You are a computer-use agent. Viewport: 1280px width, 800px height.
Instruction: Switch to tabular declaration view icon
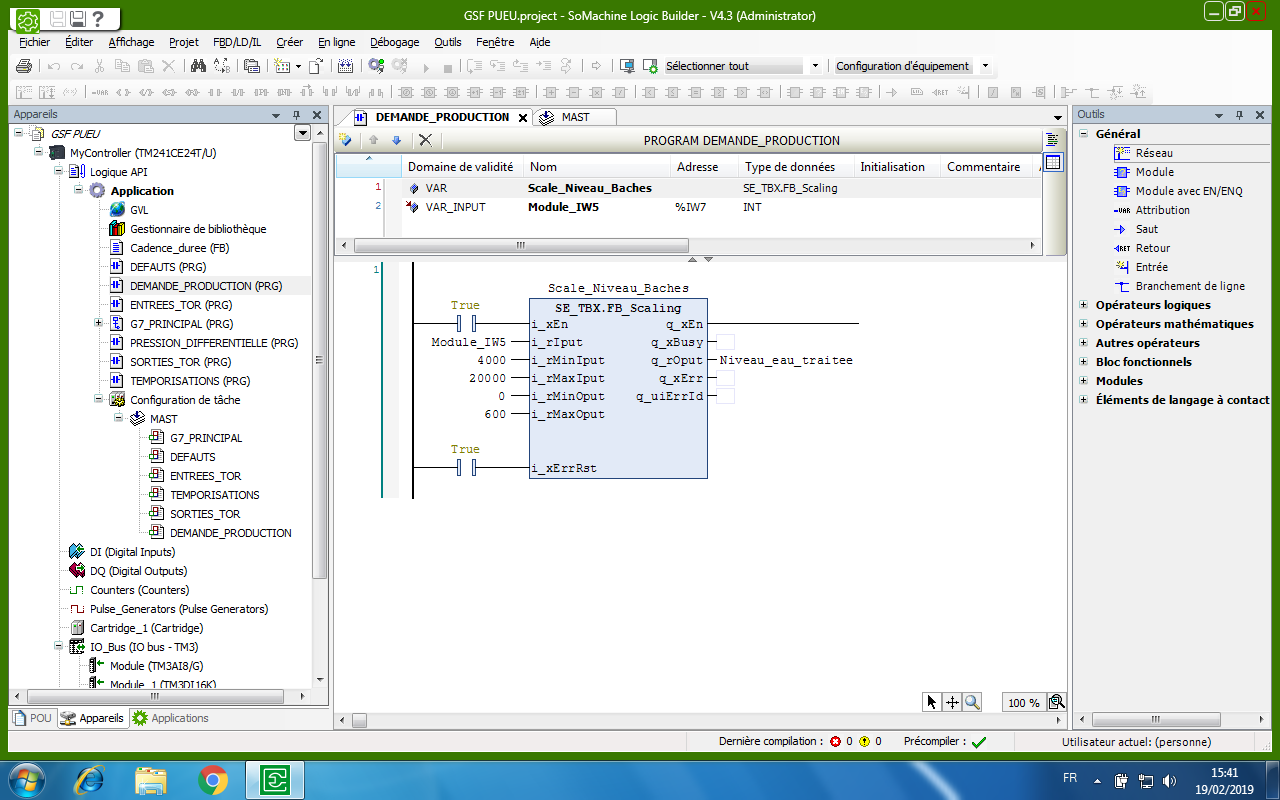[1052, 162]
